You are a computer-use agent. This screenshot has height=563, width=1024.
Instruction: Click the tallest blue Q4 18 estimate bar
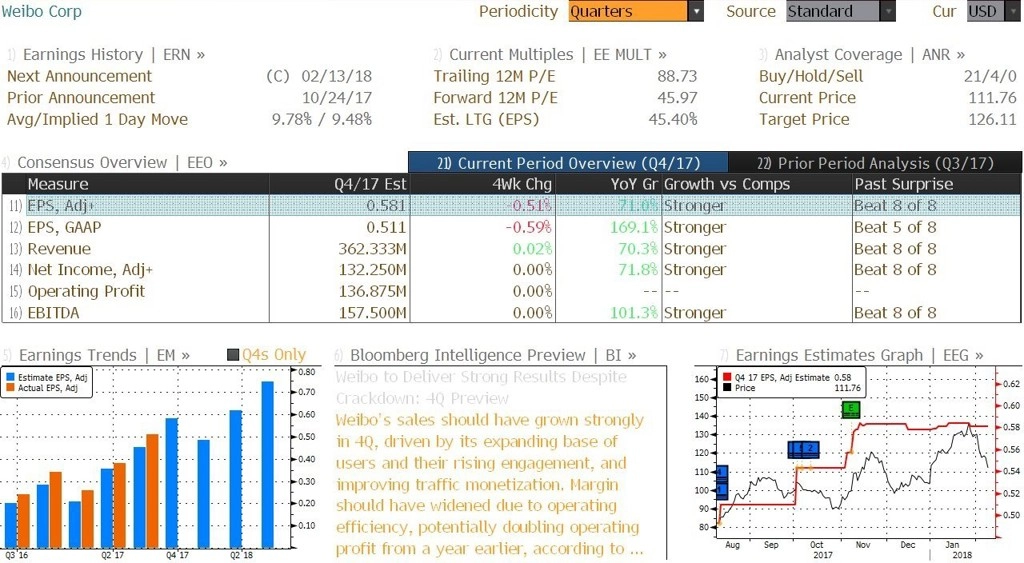268,464
